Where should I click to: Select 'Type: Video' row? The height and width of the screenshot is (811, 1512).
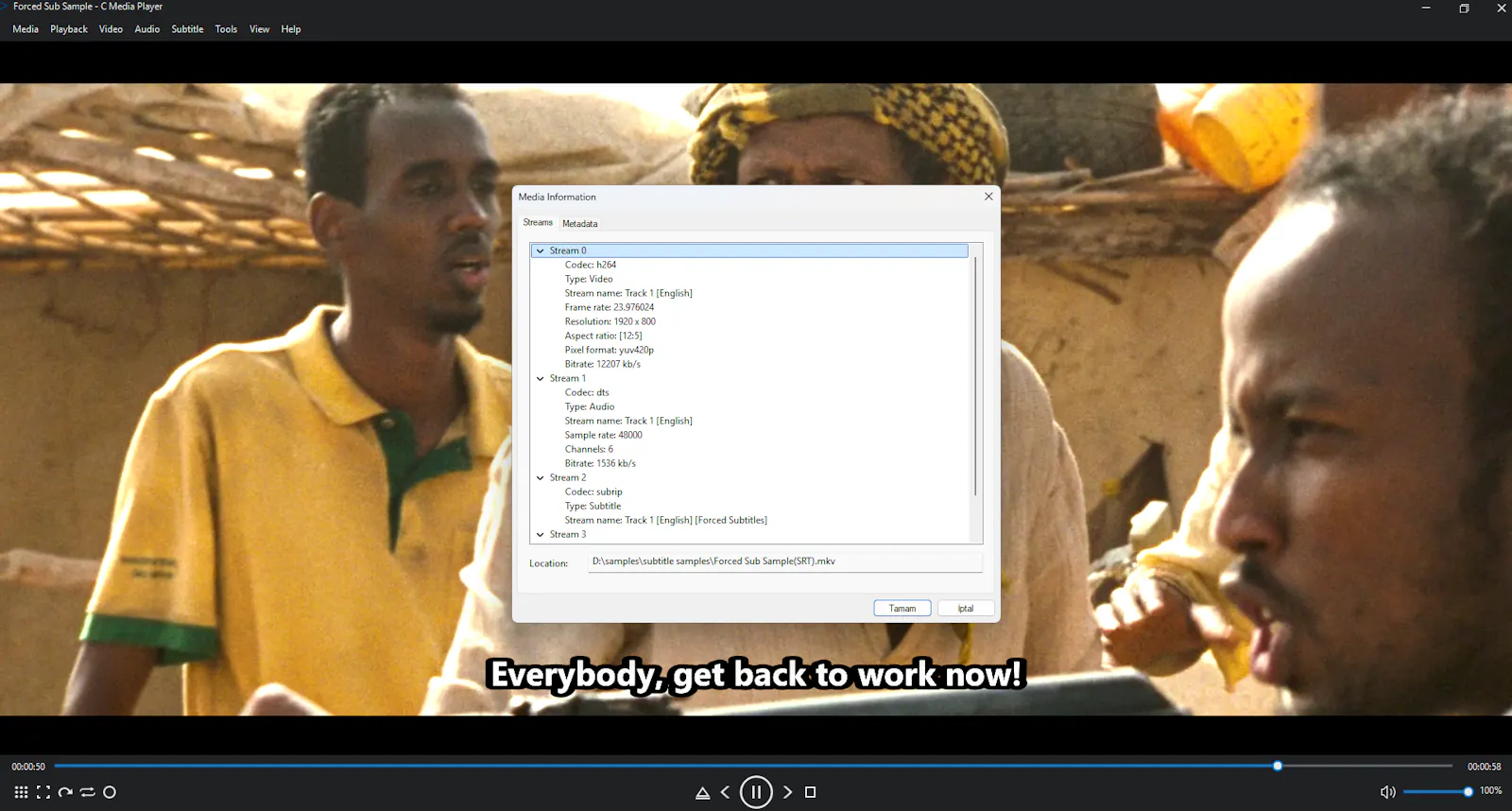tap(589, 279)
